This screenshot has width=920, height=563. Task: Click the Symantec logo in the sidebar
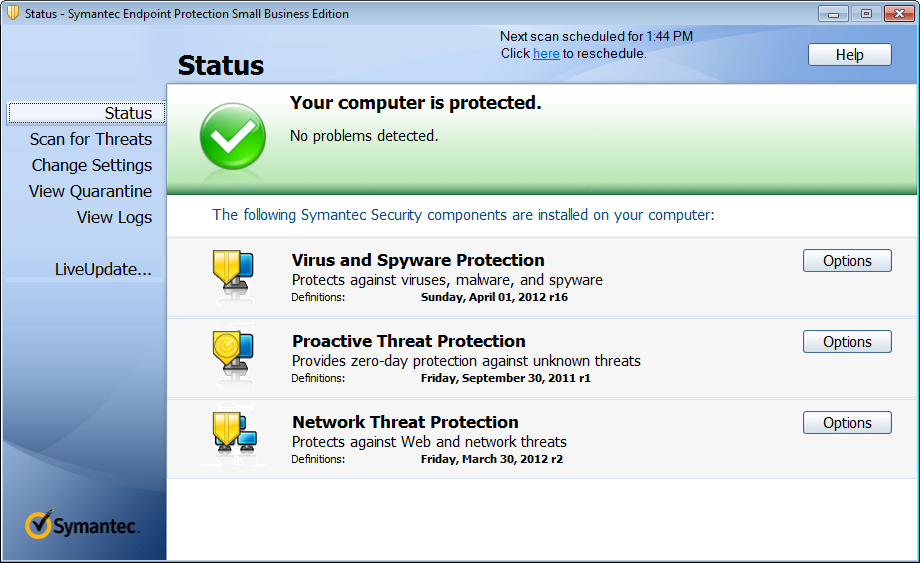point(83,525)
